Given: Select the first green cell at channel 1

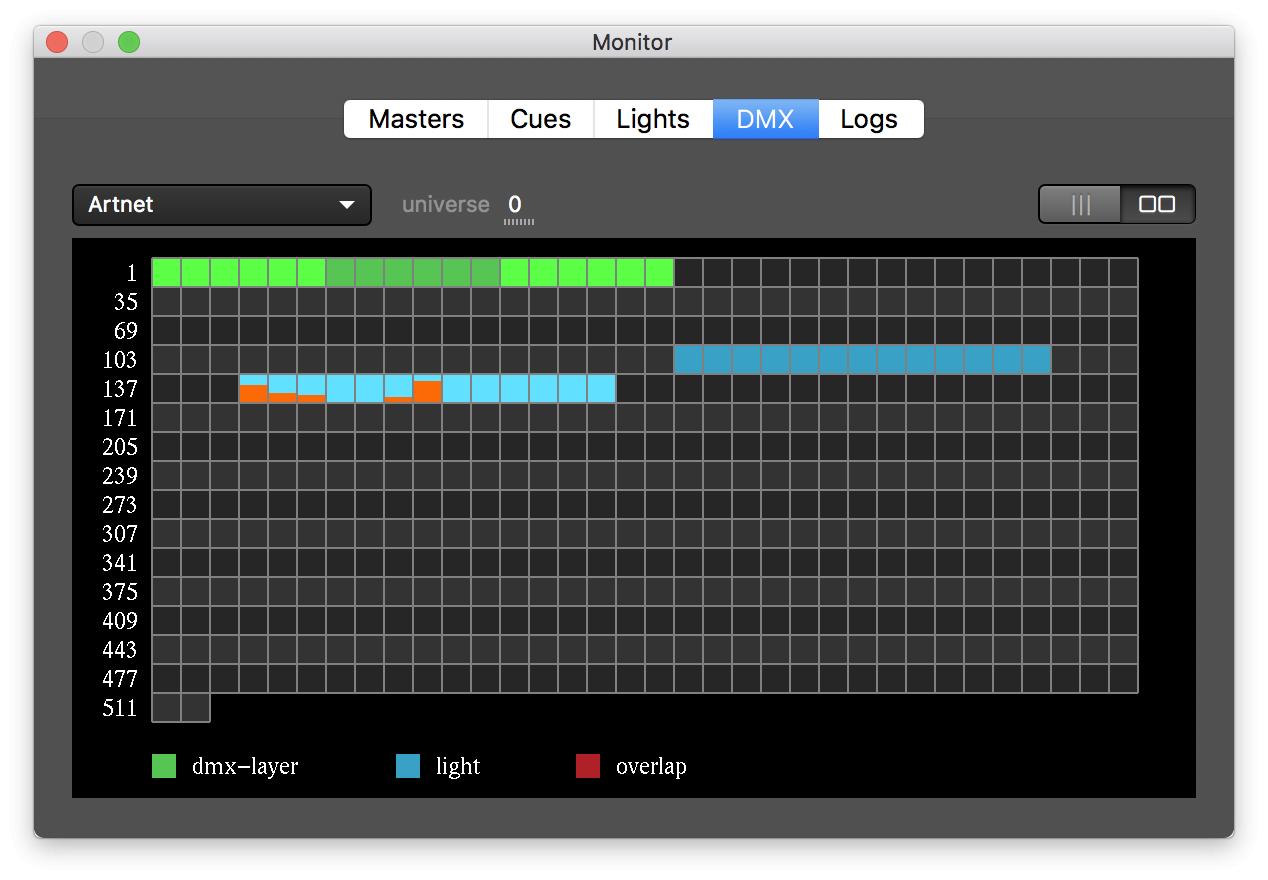Looking at the screenshot, I should (166, 272).
